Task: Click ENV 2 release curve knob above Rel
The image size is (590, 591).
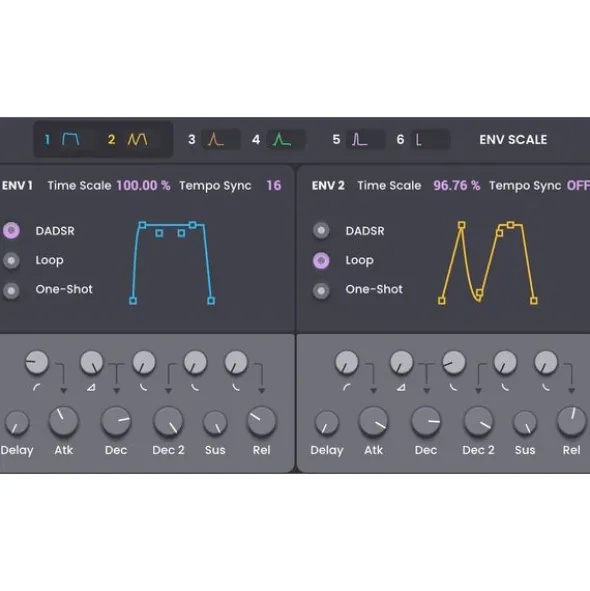Action: pos(546,362)
